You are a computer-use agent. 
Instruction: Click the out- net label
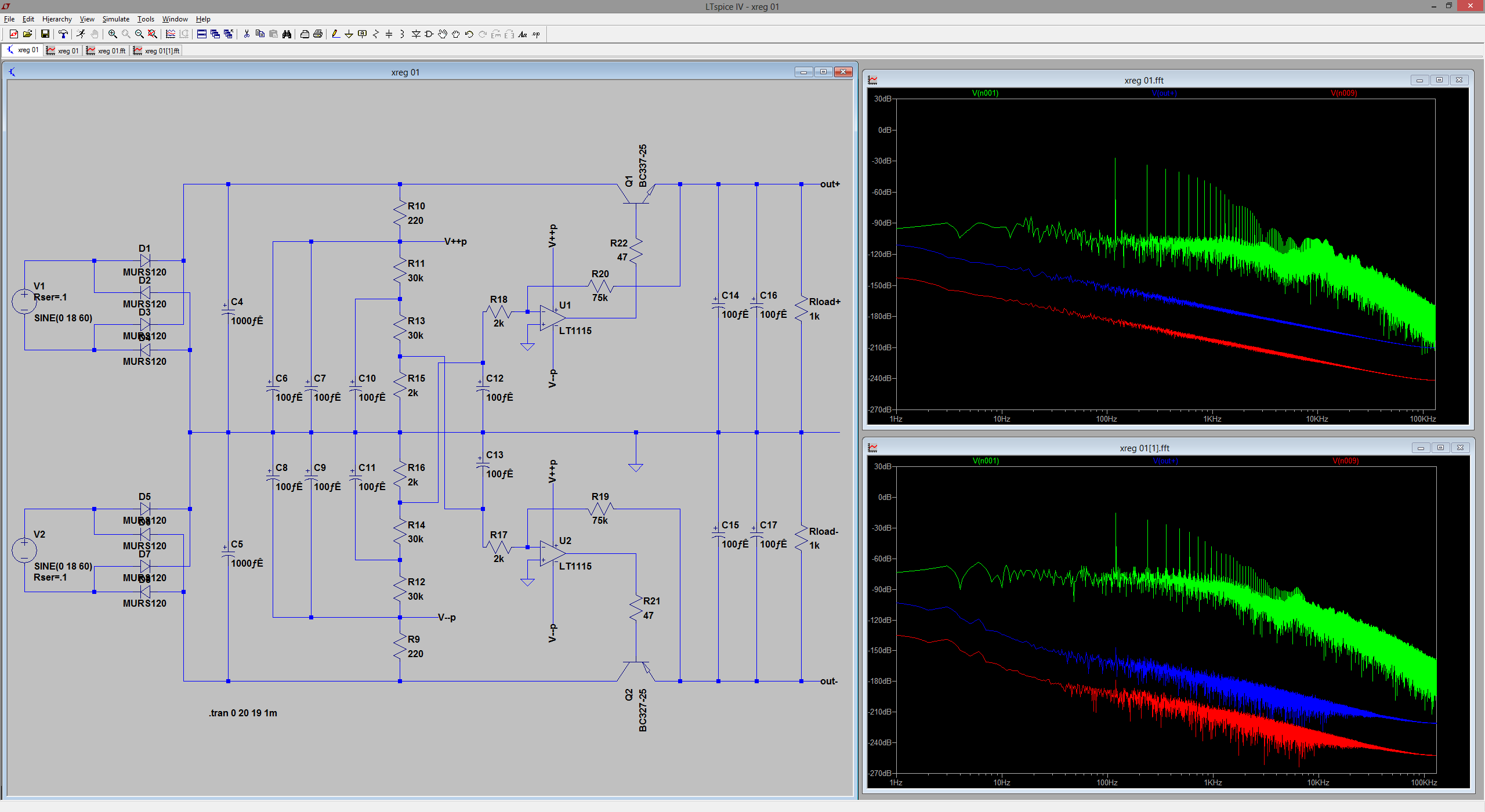tap(829, 681)
